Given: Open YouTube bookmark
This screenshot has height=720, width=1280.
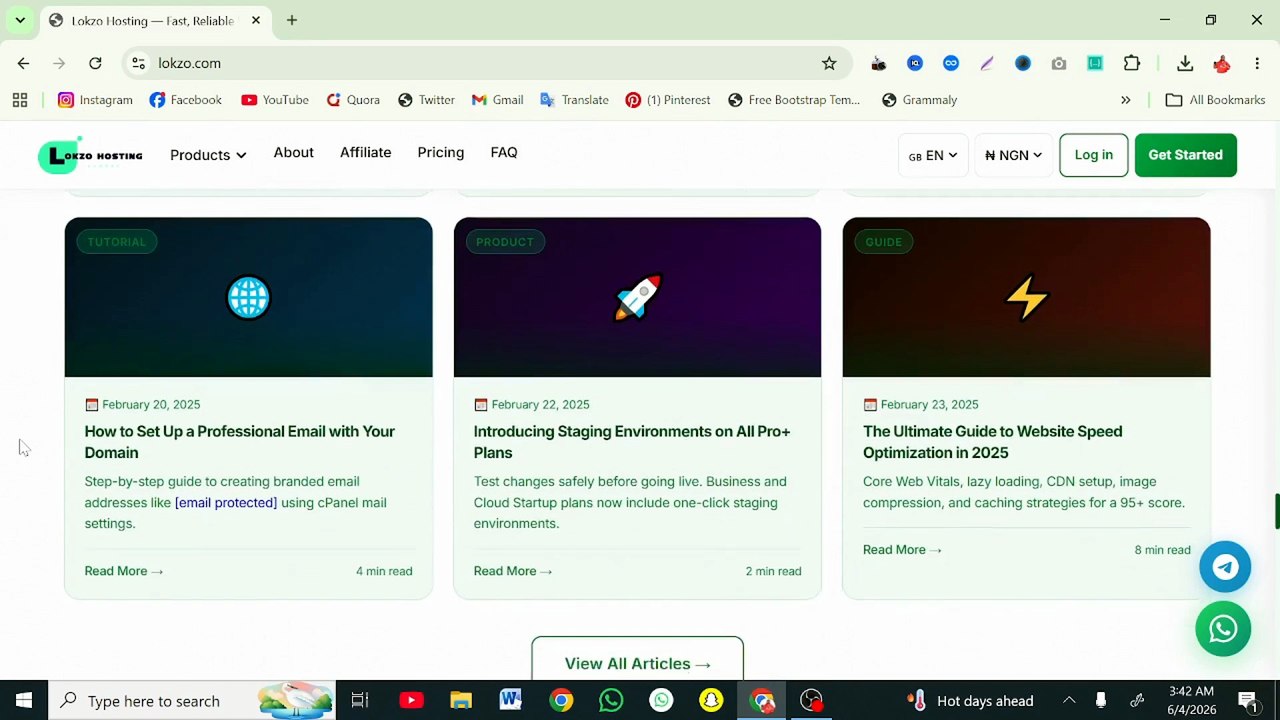Looking at the screenshot, I should coord(275,100).
